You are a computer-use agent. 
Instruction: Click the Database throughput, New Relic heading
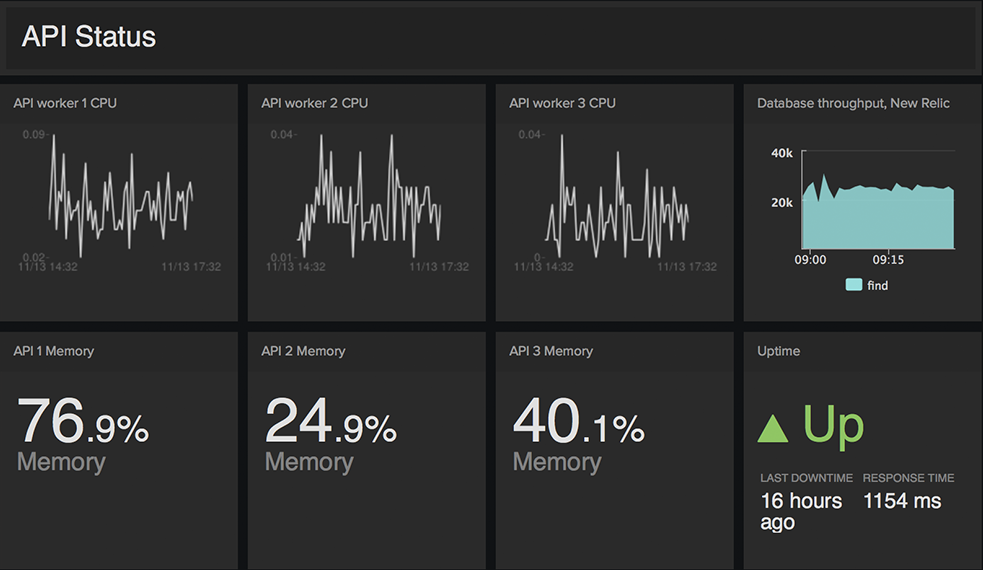coord(853,103)
